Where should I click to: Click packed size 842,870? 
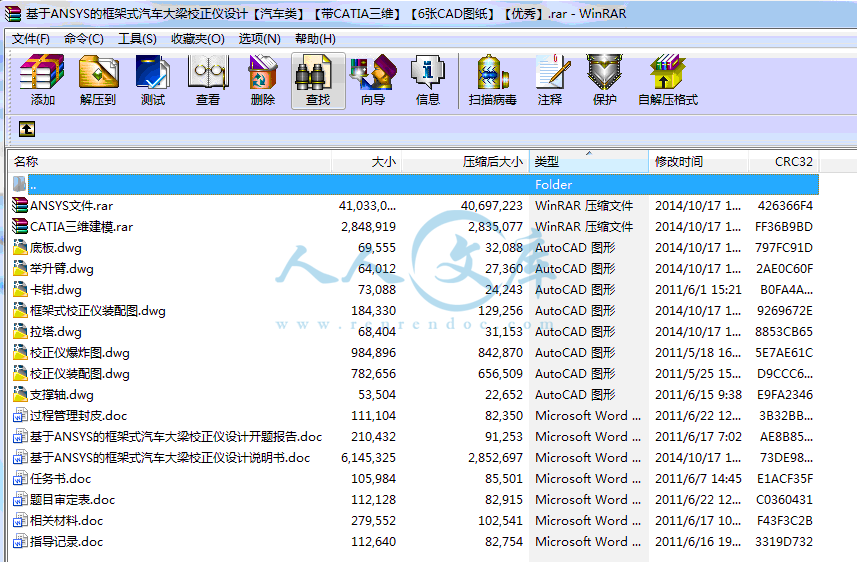point(500,353)
